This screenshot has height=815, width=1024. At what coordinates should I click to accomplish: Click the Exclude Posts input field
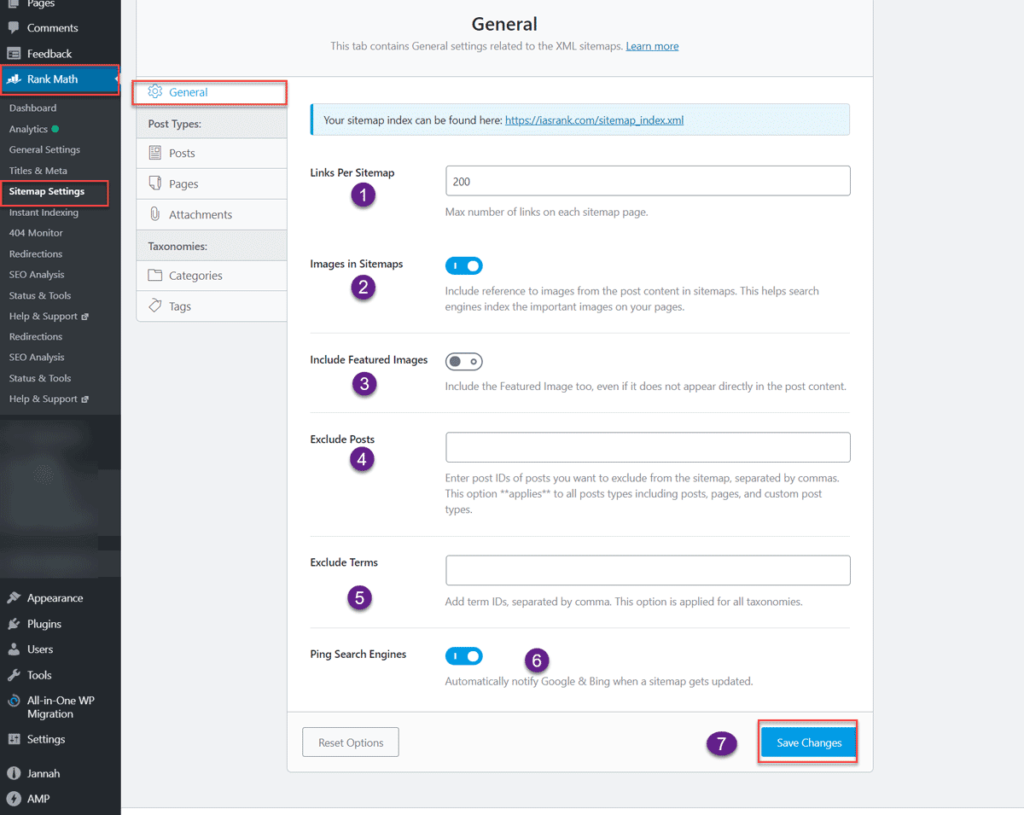click(x=648, y=447)
